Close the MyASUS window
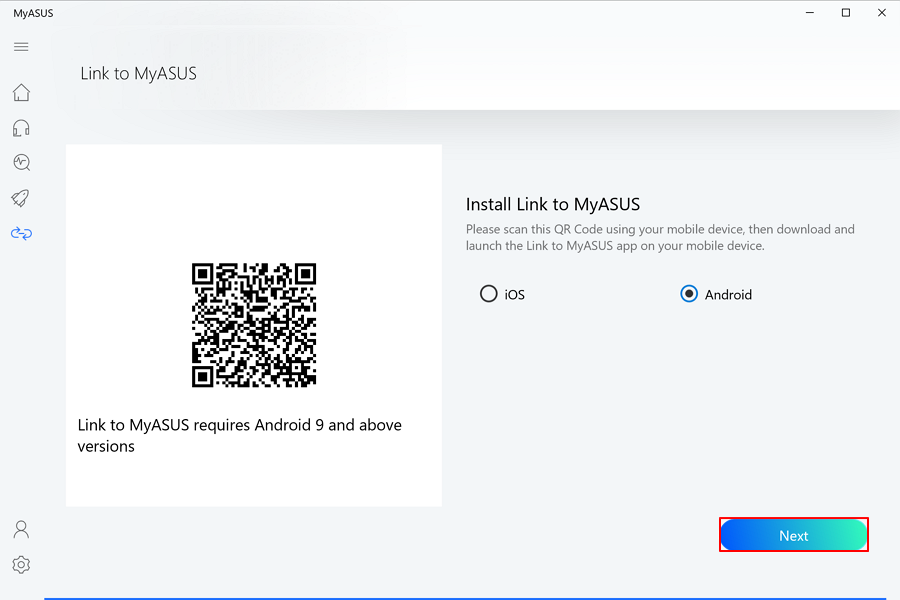This screenshot has width=900, height=600. [882, 13]
